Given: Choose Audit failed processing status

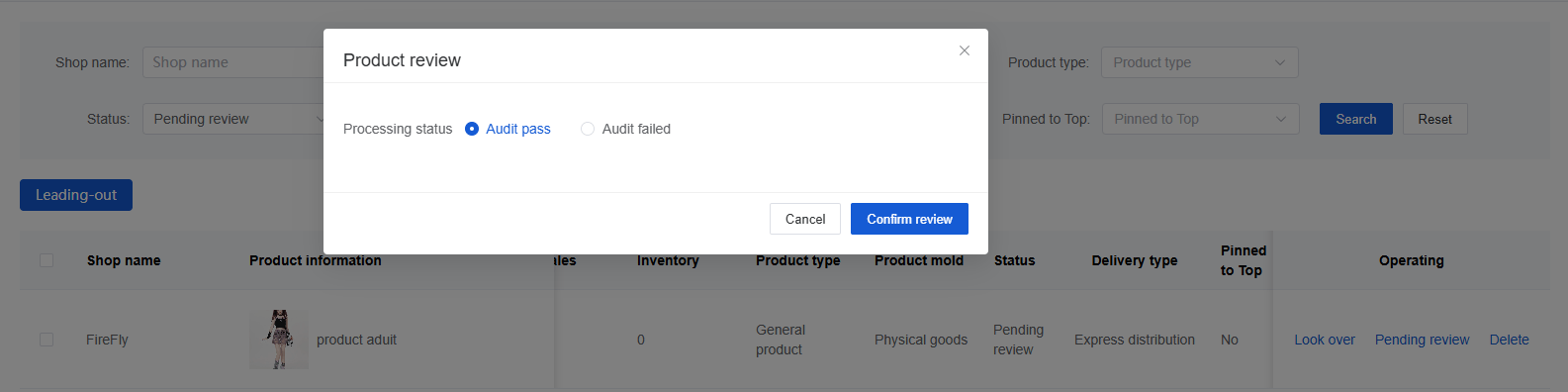Looking at the screenshot, I should coord(625,129).
